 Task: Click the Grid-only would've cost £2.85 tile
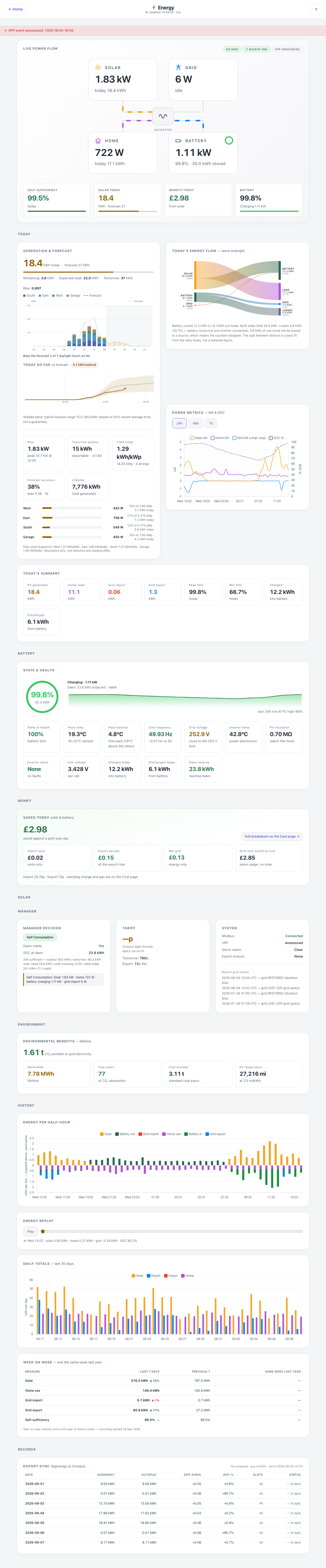point(269,858)
